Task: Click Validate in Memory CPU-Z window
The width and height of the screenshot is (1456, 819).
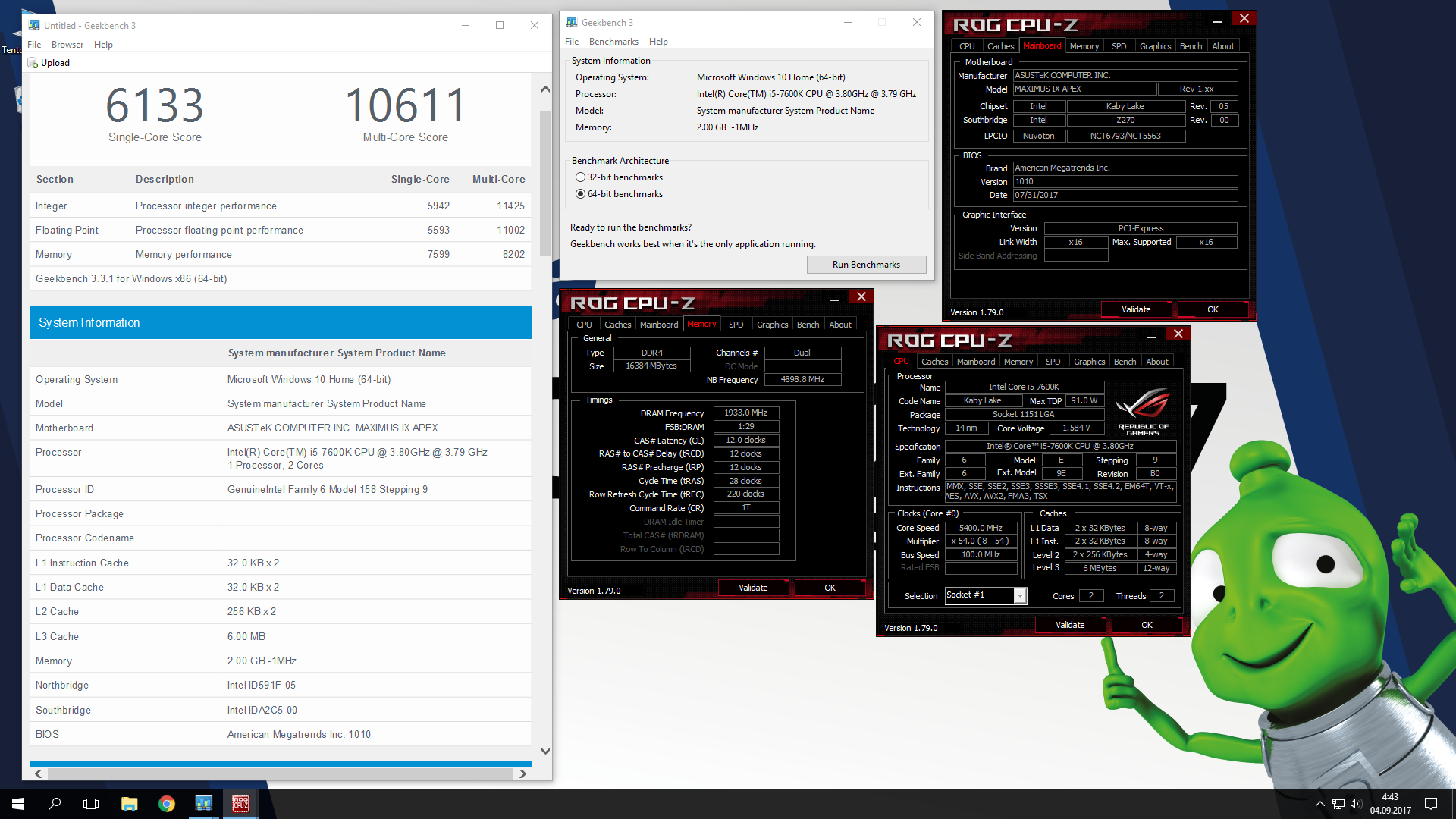Action: tap(753, 588)
